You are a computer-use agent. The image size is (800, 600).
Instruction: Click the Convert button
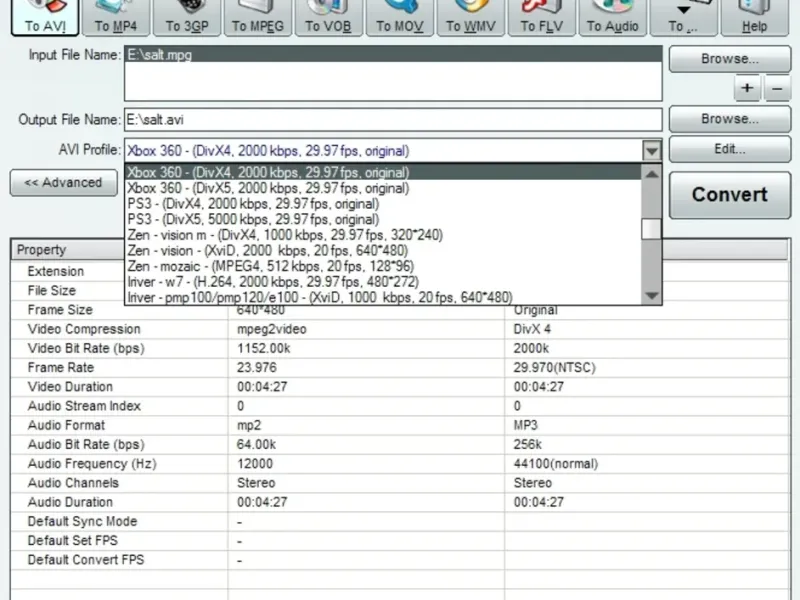pyautogui.click(x=730, y=195)
